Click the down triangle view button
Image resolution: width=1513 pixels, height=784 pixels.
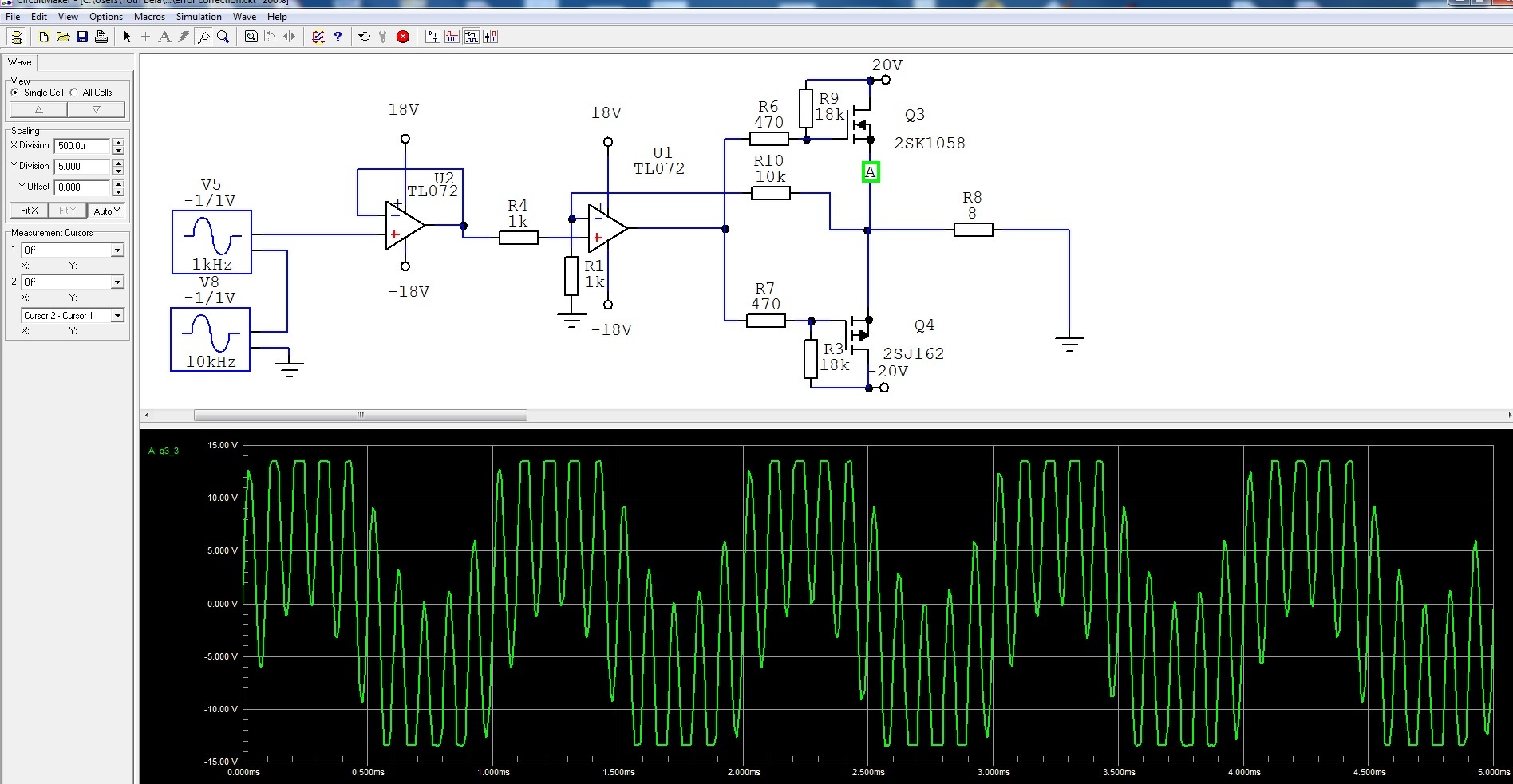pyautogui.click(x=97, y=109)
